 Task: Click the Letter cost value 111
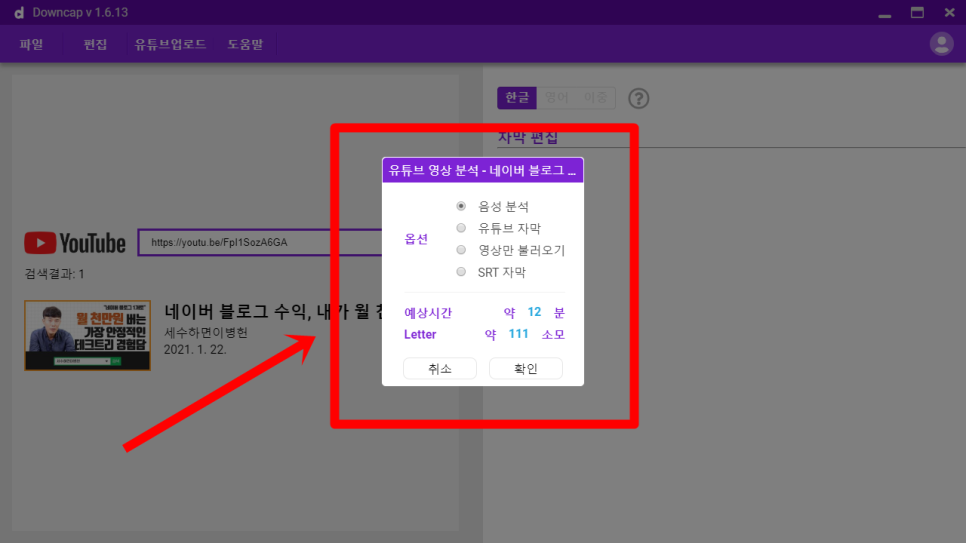tap(518, 333)
